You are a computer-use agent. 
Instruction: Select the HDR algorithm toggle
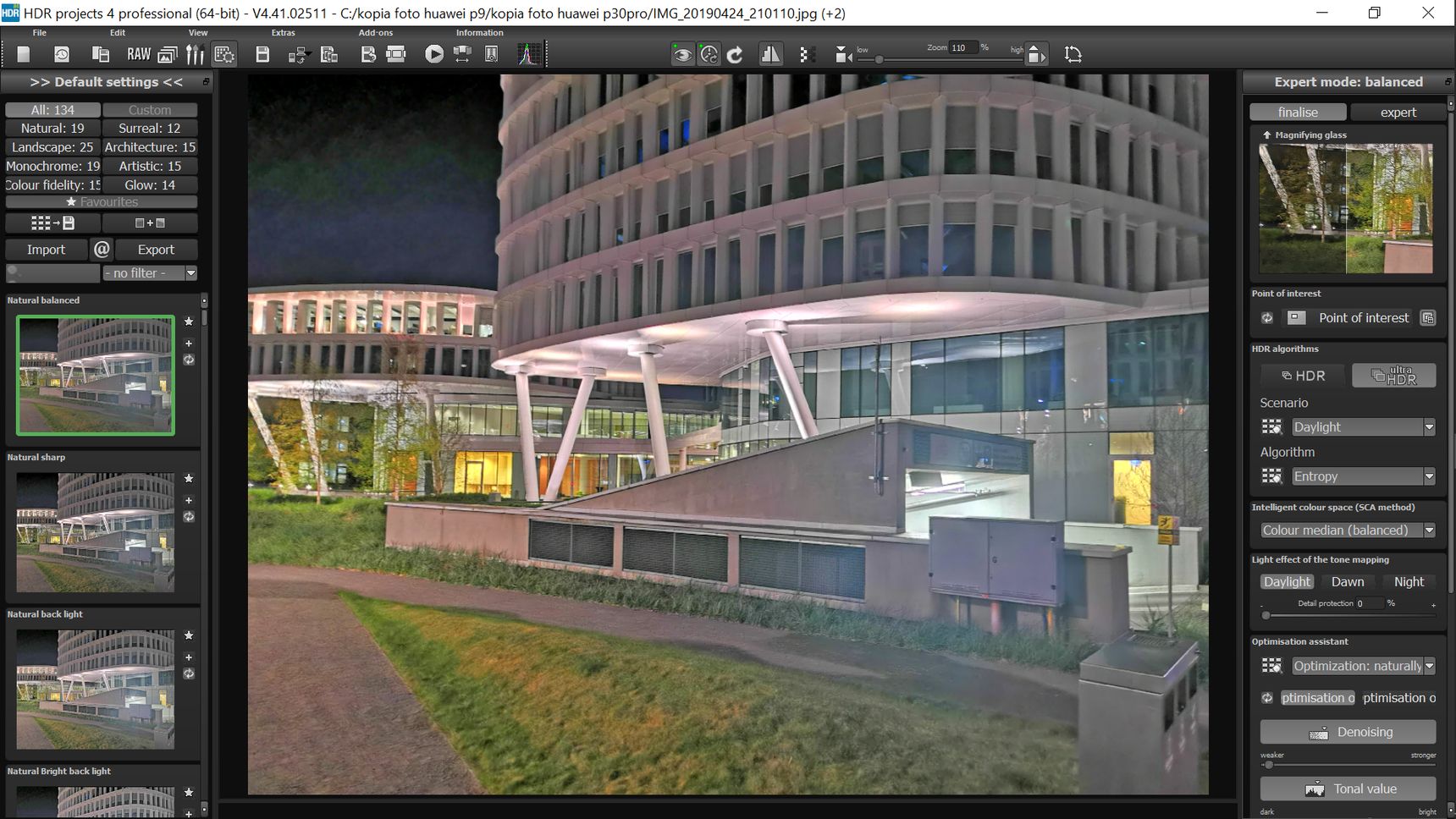pyautogui.click(x=1304, y=376)
